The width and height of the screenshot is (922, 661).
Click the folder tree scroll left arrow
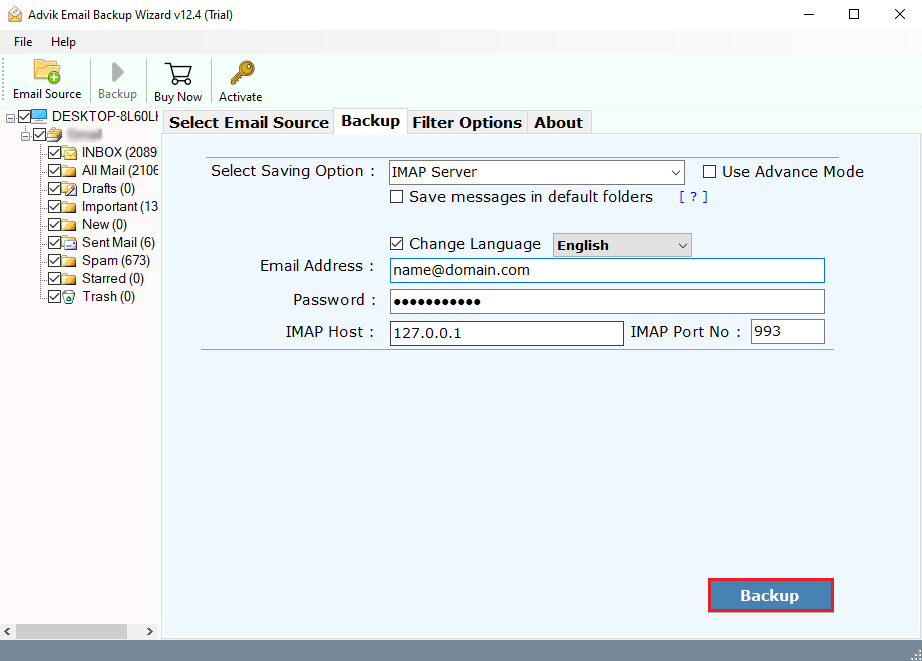pos(7,632)
